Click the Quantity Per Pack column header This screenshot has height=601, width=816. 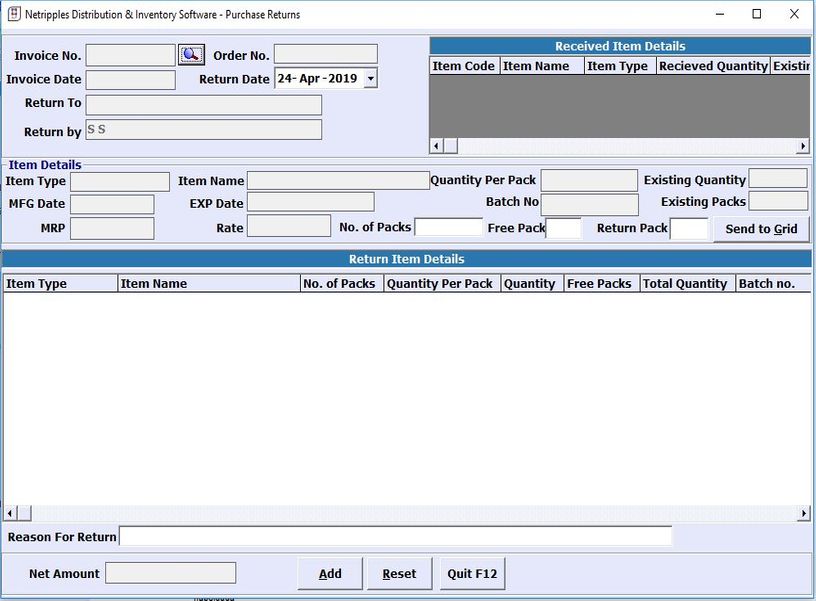pos(442,284)
